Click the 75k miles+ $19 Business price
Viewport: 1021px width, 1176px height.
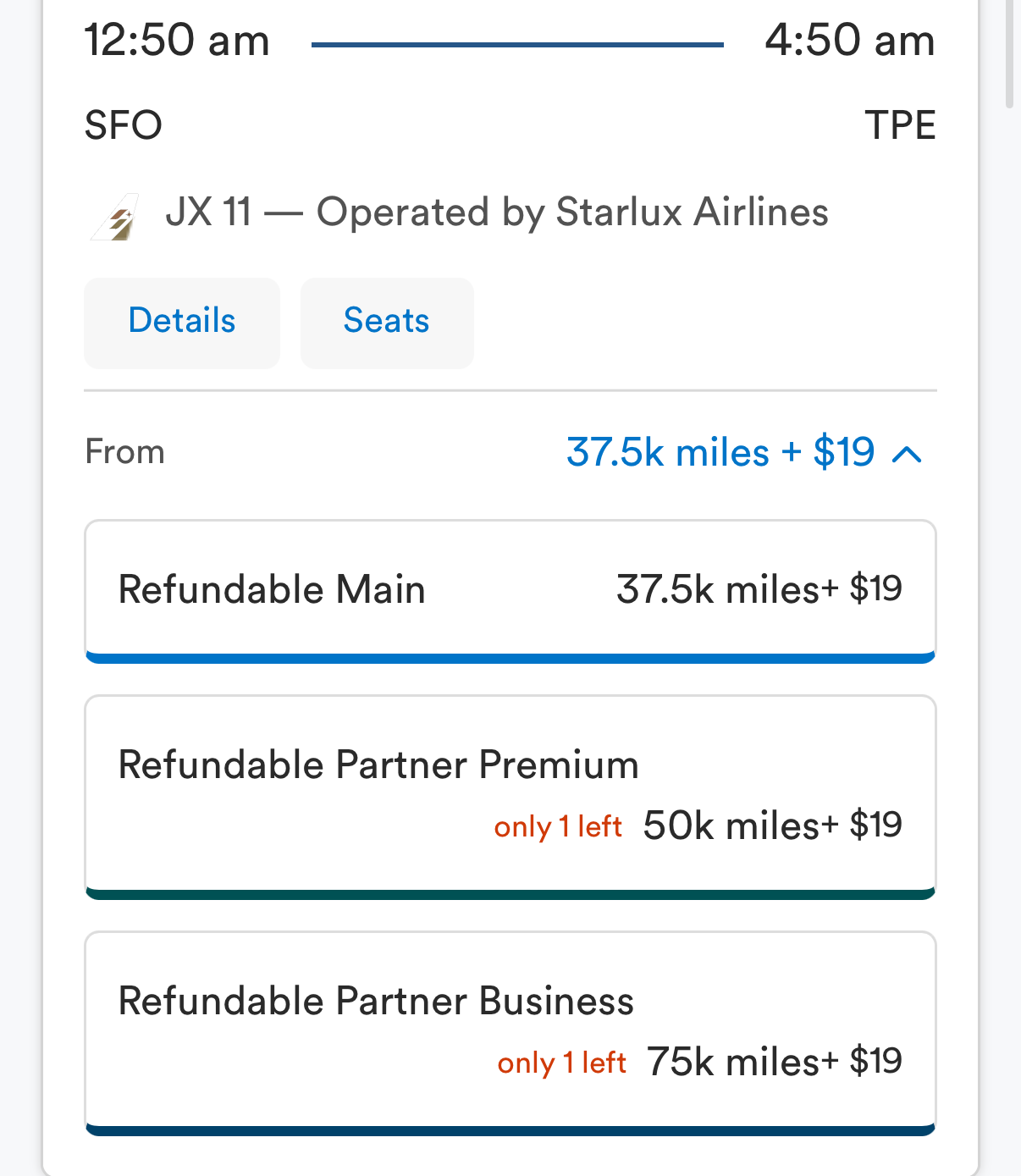pyautogui.click(x=774, y=1062)
